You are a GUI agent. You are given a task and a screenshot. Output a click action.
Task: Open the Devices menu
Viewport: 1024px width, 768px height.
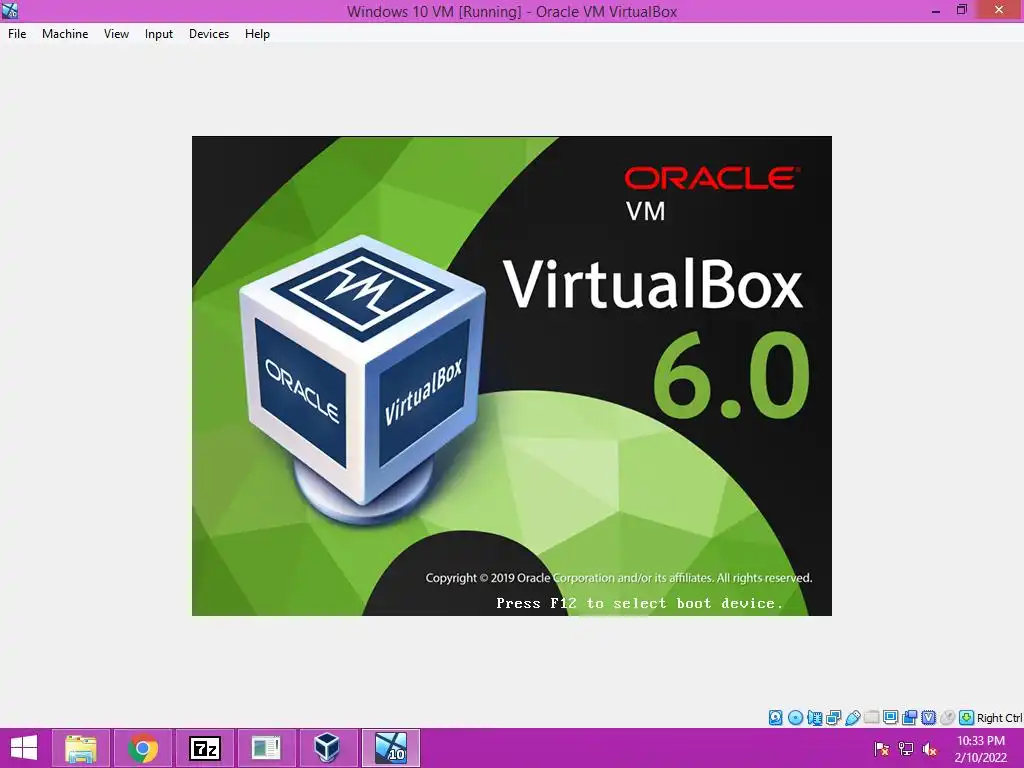click(209, 34)
